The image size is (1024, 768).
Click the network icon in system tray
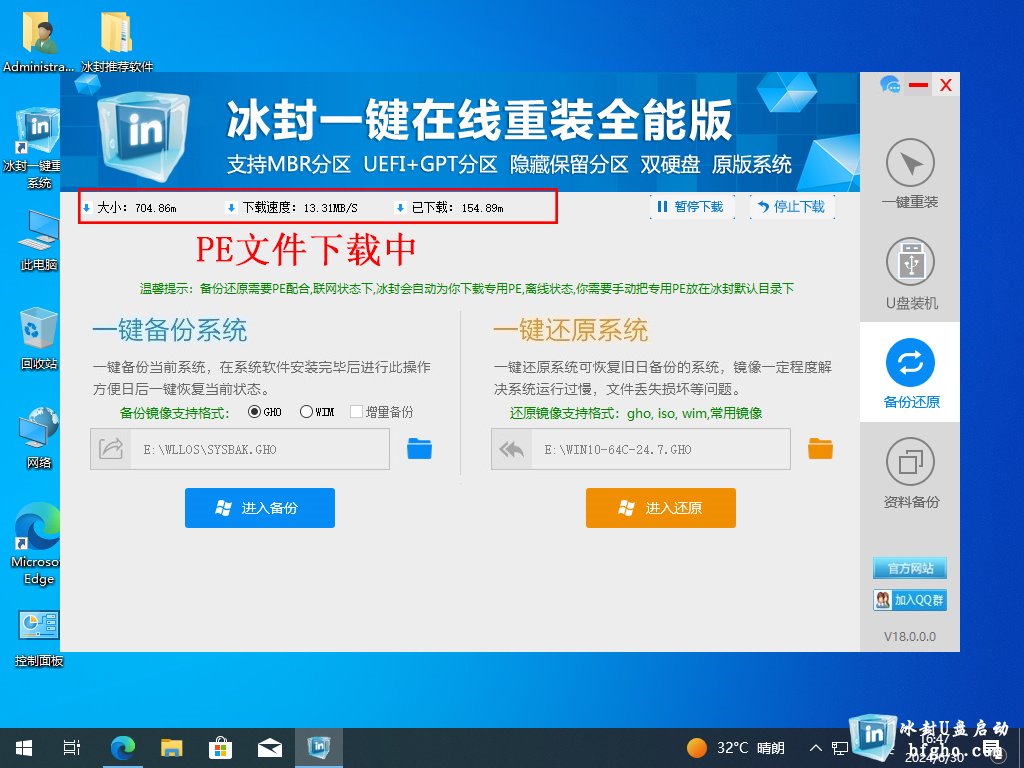(x=840, y=748)
